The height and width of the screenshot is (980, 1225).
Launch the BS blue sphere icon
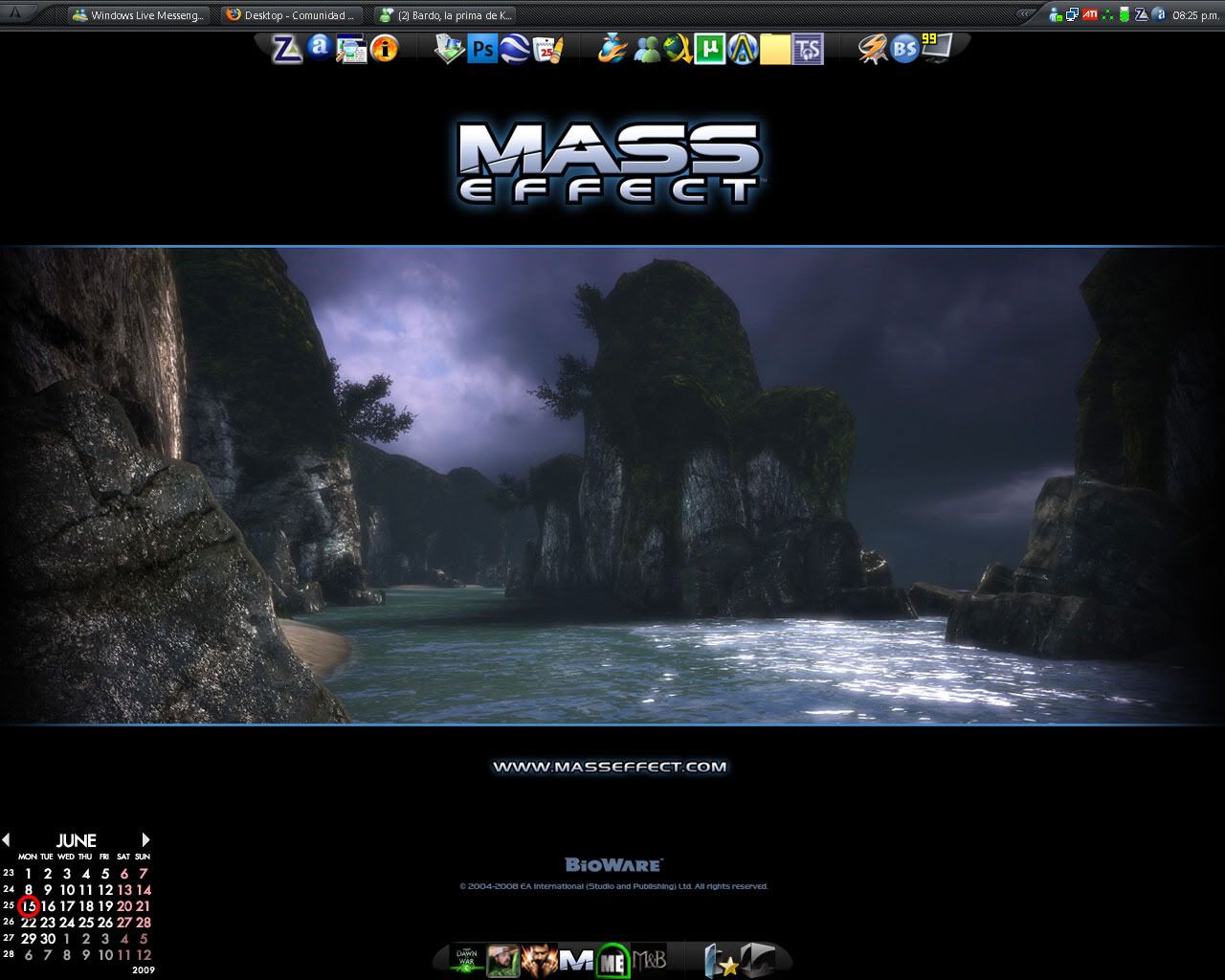(x=904, y=49)
